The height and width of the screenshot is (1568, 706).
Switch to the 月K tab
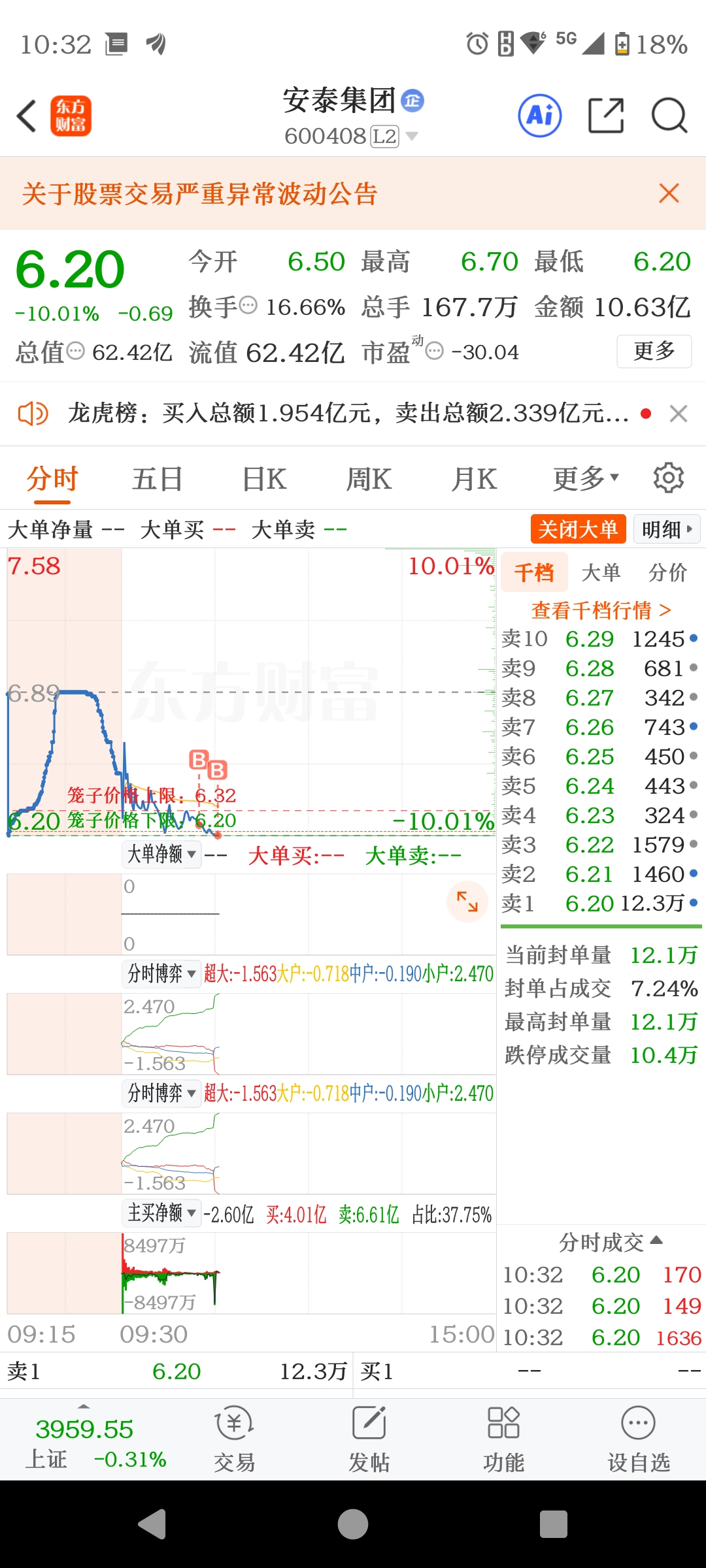point(474,478)
